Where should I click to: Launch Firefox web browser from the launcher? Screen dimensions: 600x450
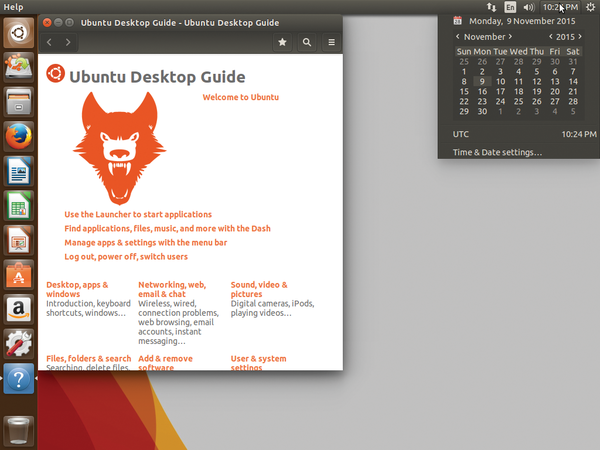coord(18,136)
